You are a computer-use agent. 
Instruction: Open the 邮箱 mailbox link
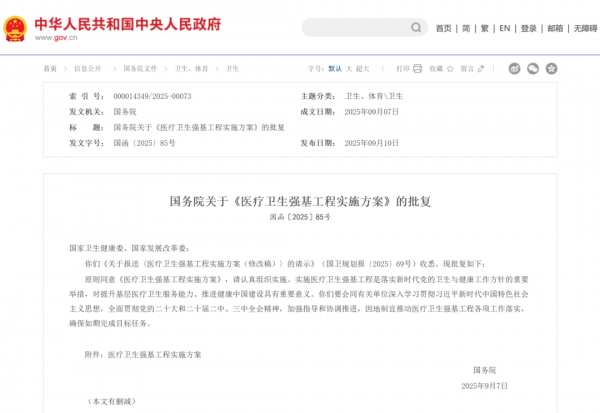(x=555, y=28)
